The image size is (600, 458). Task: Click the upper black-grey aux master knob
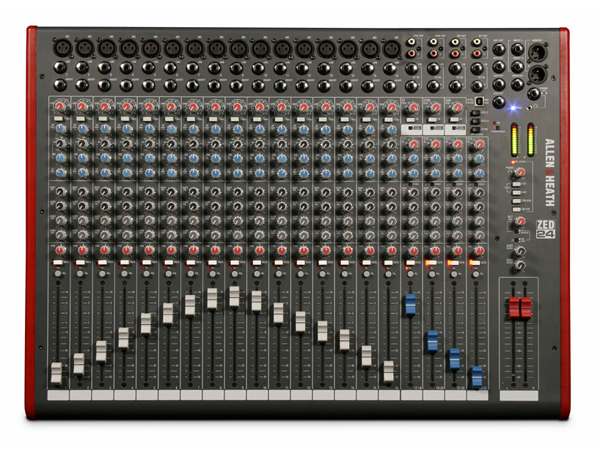coord(520,251)
